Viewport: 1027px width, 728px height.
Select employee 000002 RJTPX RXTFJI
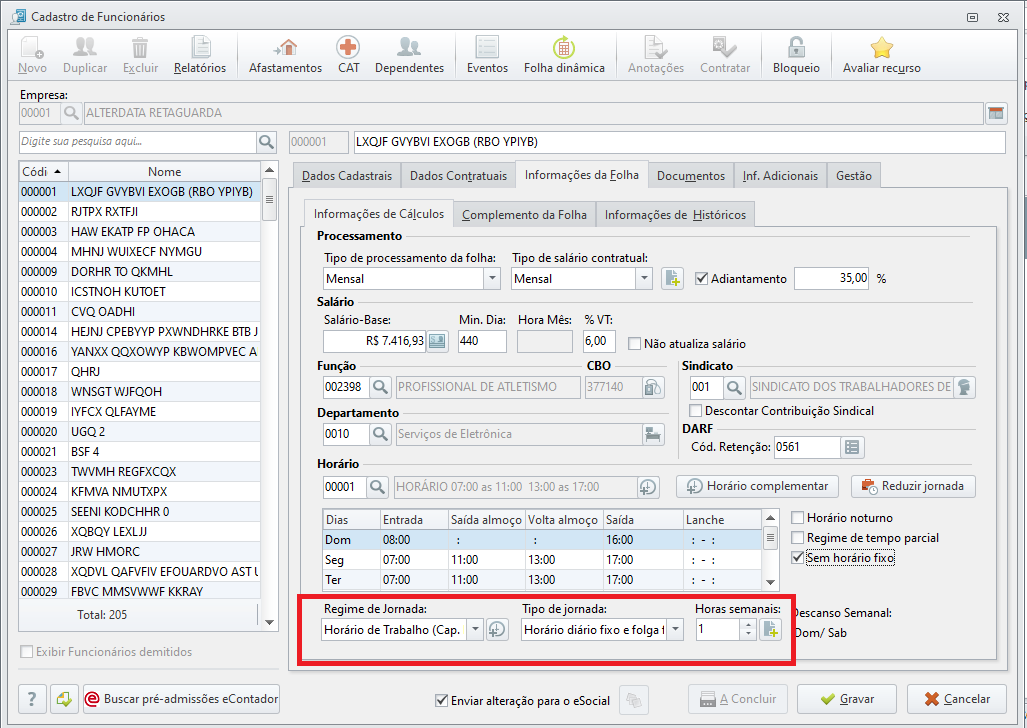(x=140, y=212)
